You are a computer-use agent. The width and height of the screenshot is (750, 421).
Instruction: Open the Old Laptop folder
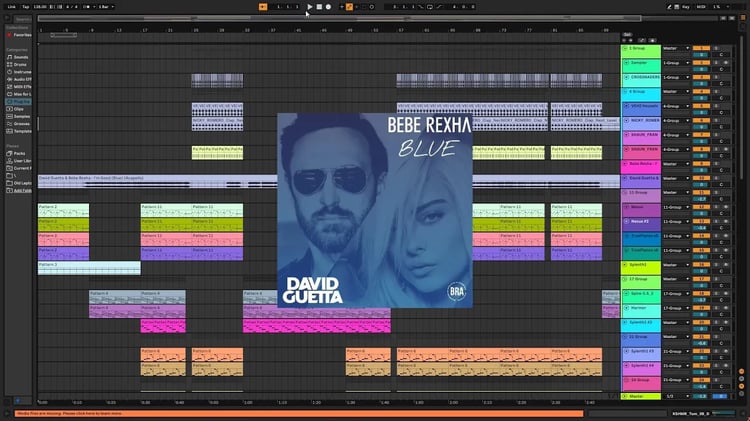pos(18,183)
